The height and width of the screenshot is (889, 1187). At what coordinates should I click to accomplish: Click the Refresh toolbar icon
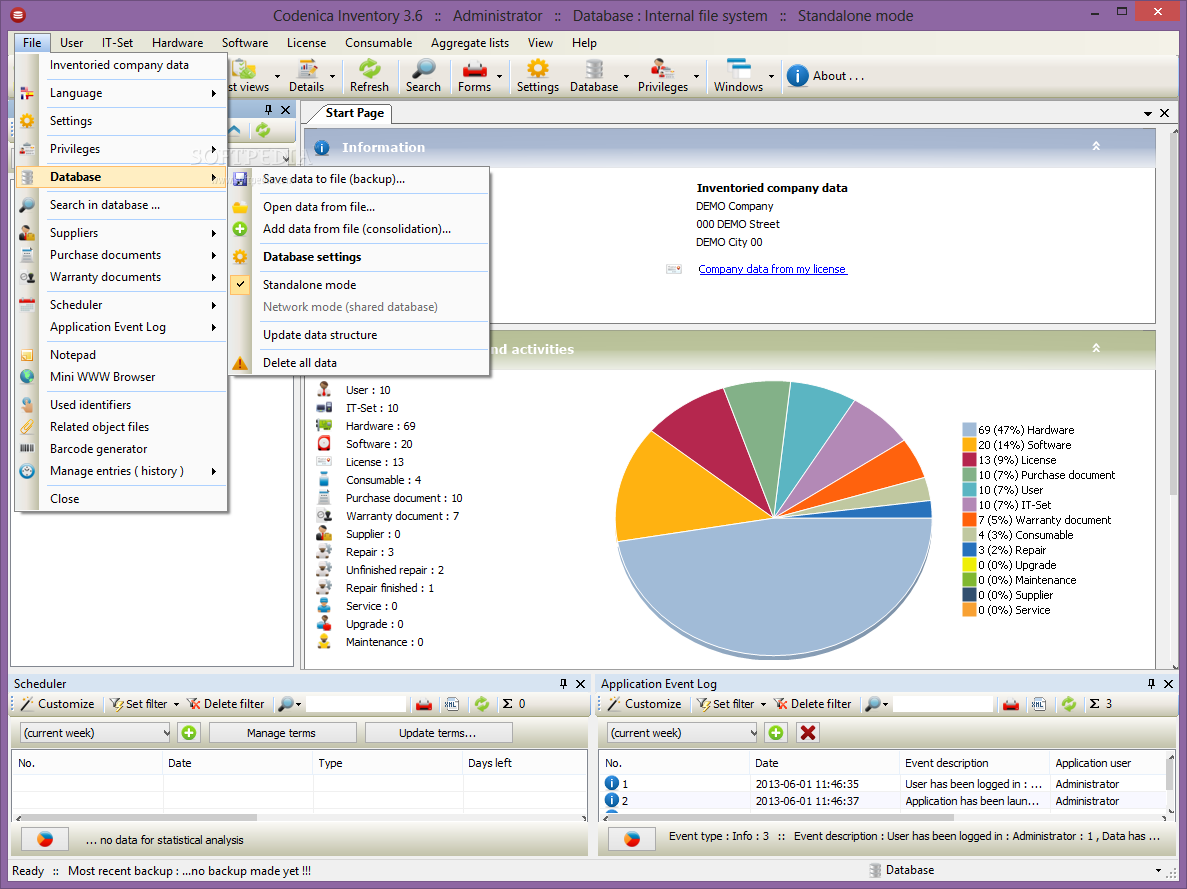coord(369,76)
